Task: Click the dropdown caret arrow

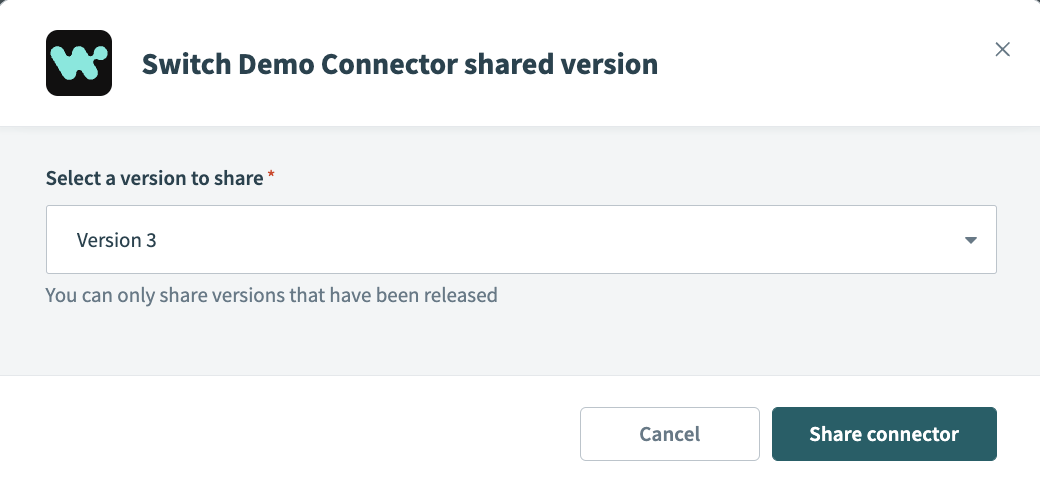Action: [969, 240]
